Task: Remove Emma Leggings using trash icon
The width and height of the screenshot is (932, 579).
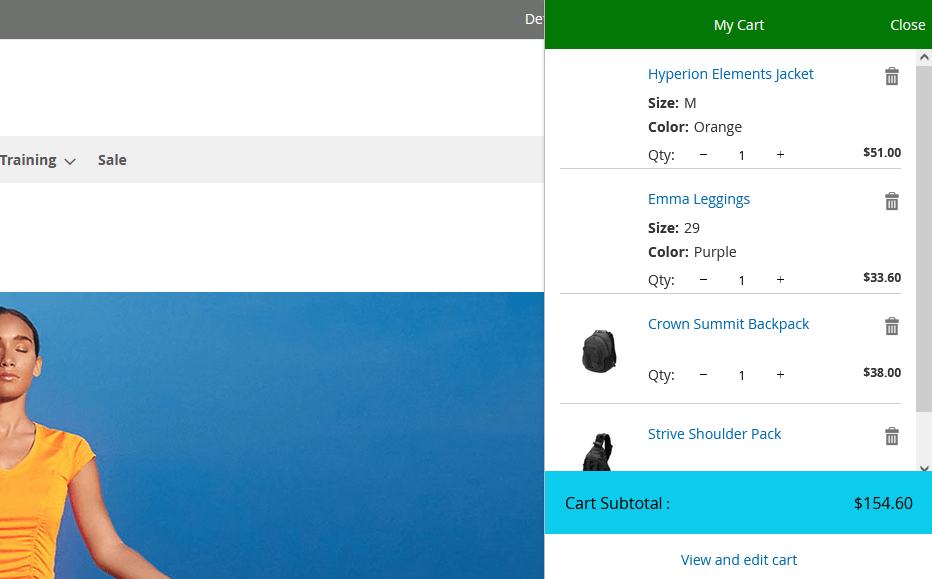Action: click(892, 202)
